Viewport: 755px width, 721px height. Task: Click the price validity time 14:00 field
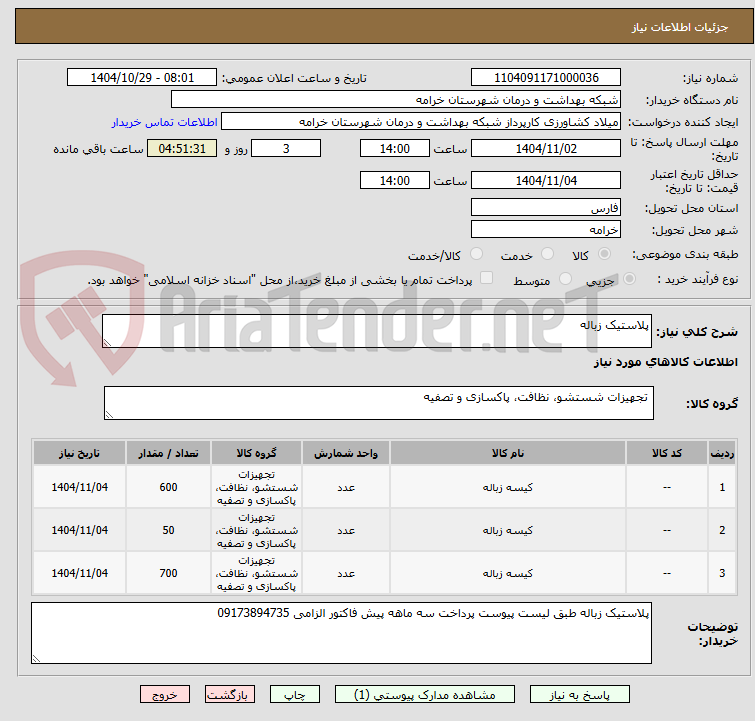pyautogui.click(x=394, y=180)
